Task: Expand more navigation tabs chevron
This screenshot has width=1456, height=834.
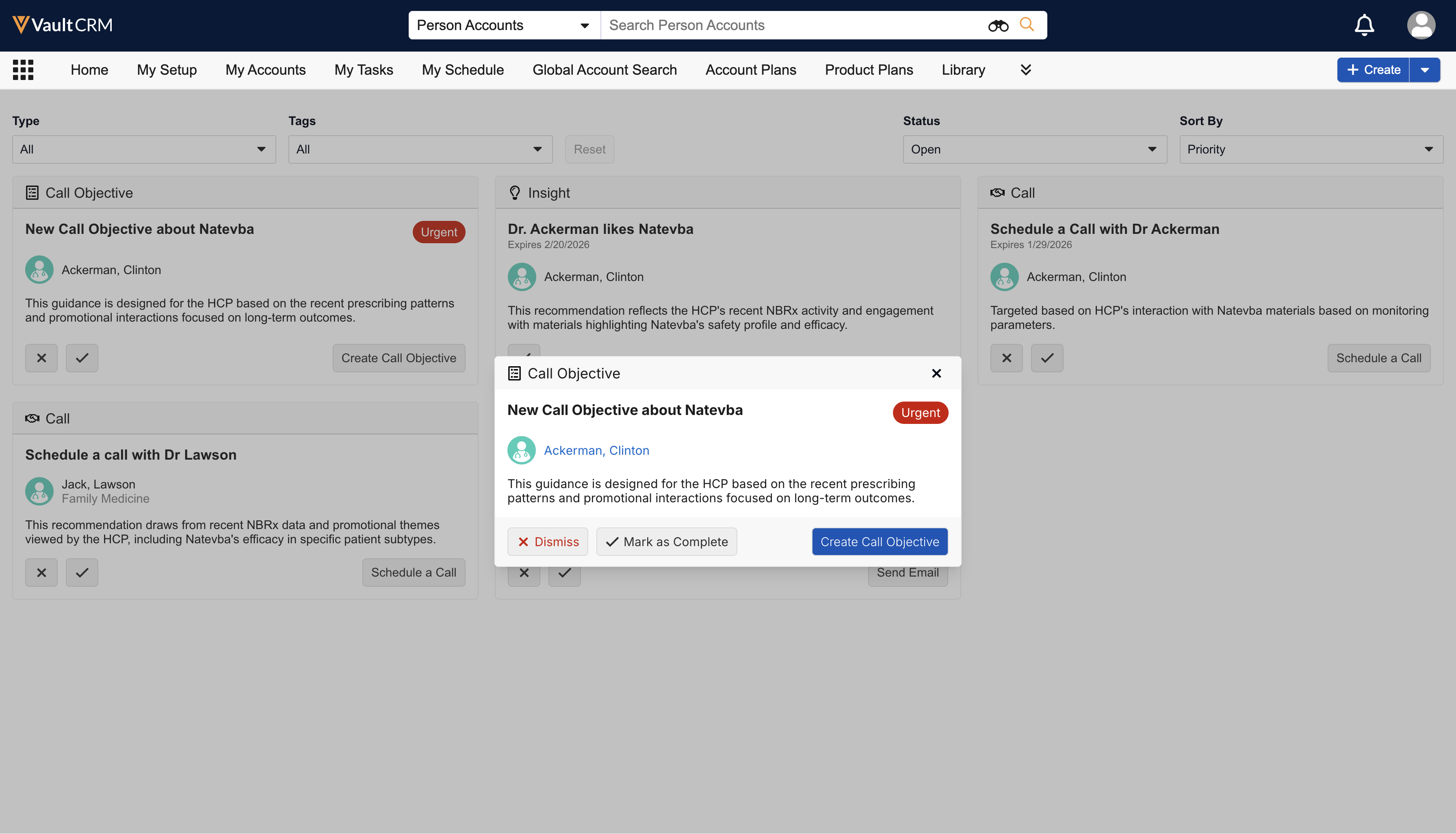Action: pyautogui.click(x=1026, y=70)
